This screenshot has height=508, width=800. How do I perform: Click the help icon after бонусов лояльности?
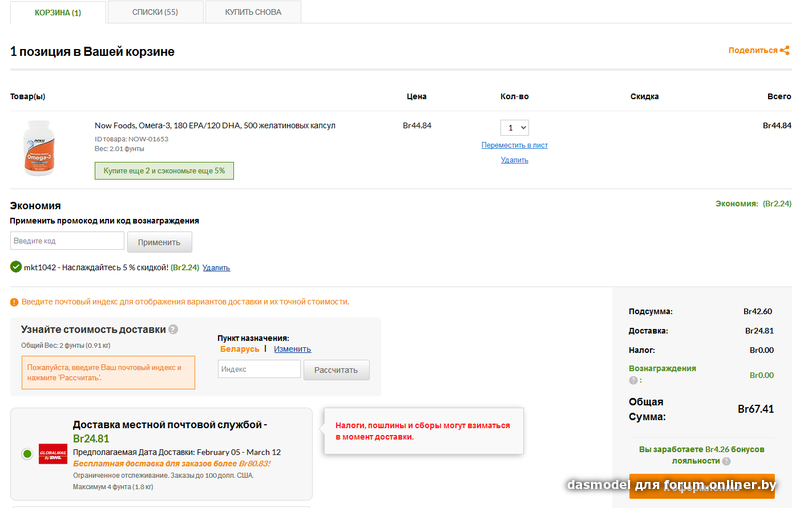pos(727,461)
